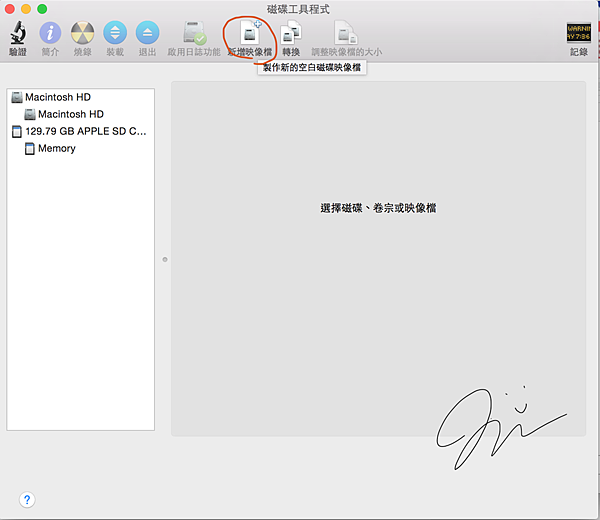Click the help question mark button

27,499
